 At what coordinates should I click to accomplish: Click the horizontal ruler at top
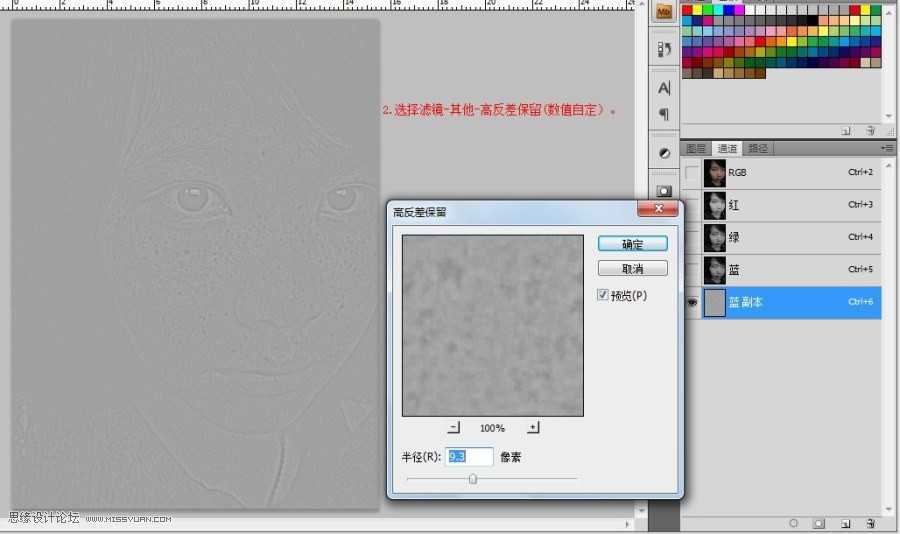coord(319,5)
